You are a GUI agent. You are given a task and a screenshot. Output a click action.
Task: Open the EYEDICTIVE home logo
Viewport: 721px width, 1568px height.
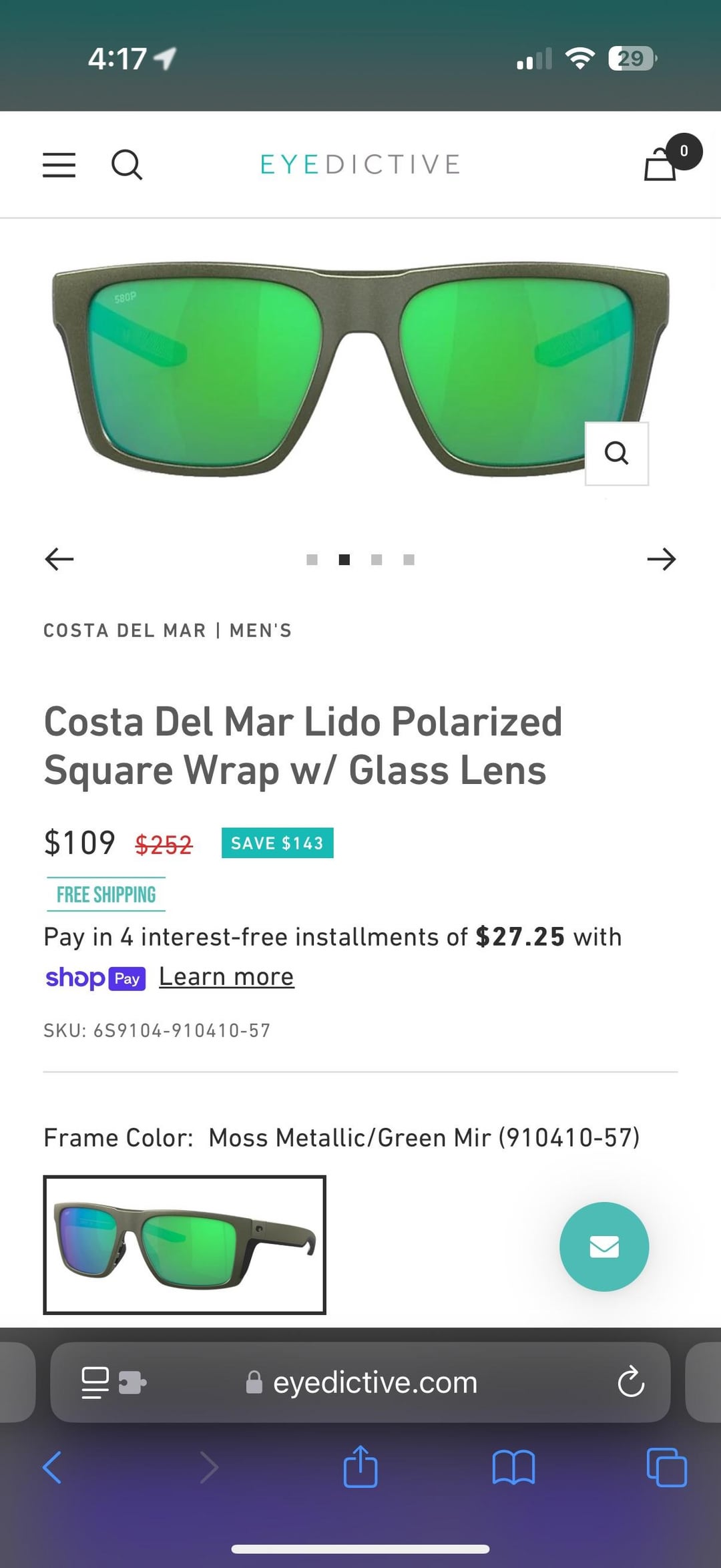tap(360, 164)
